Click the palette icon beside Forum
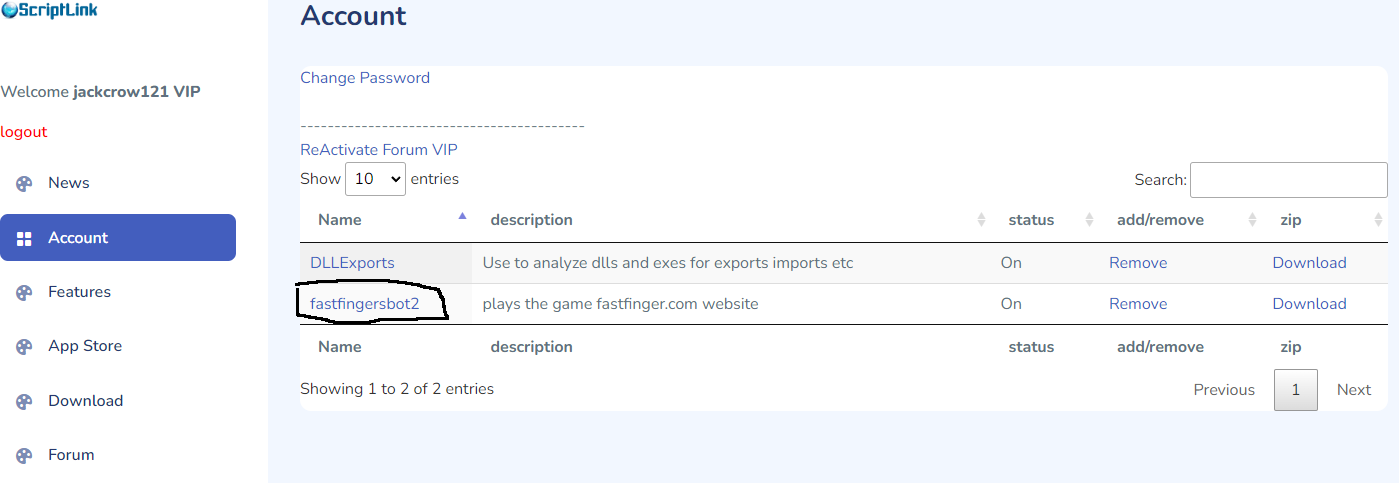This screenshot has width=1400, height=483. 24,455
